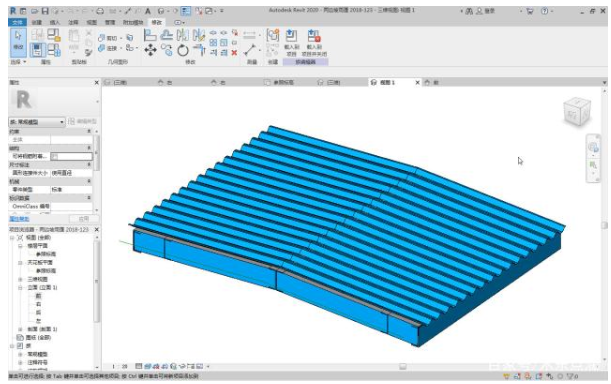Click the Mirror pick axis icon
The height and width of the screenshot is (384, 611).
click(183, 35)
